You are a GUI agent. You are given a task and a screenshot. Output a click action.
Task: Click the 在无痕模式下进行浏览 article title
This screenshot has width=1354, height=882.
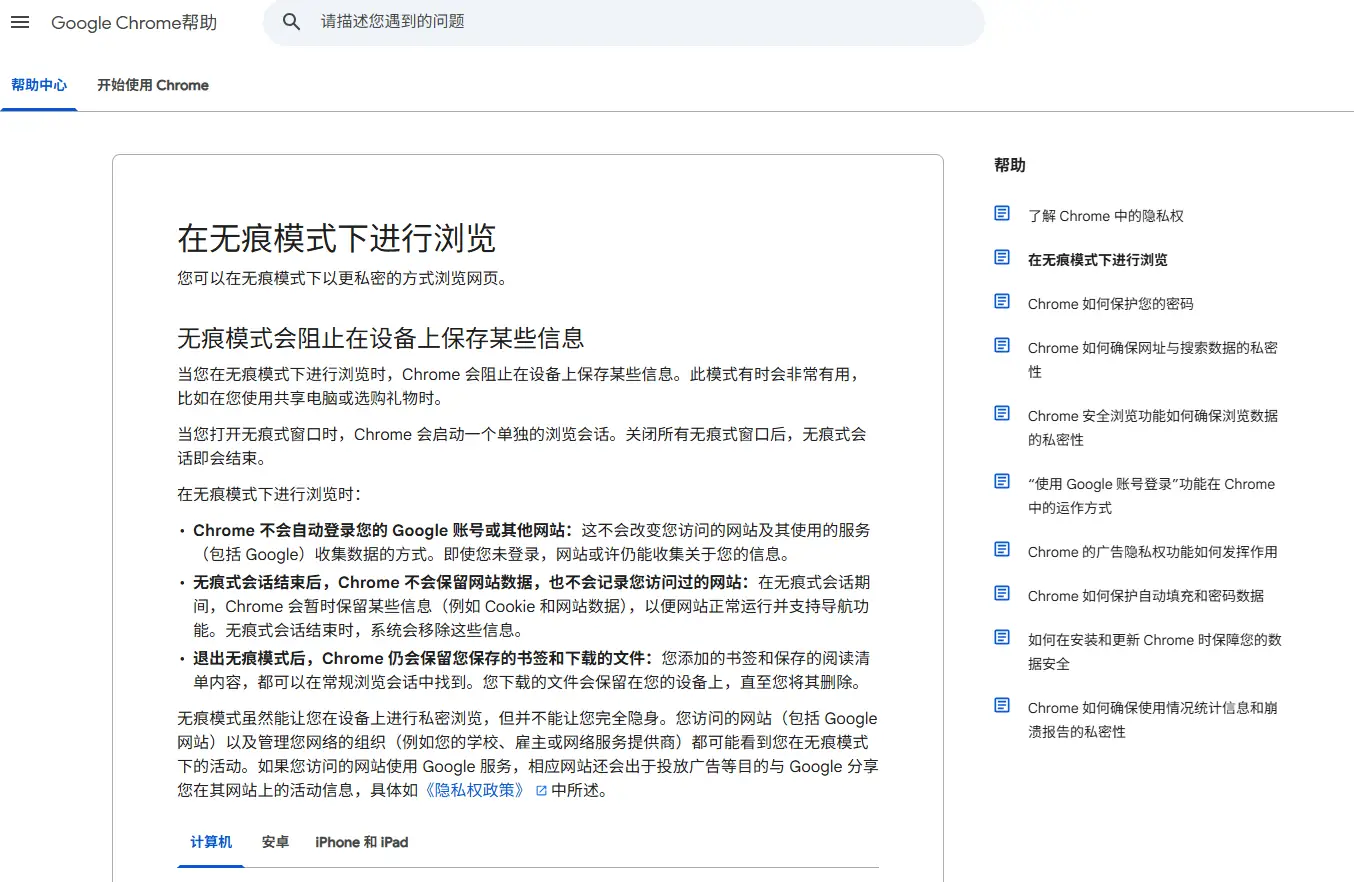click(337, 239)
